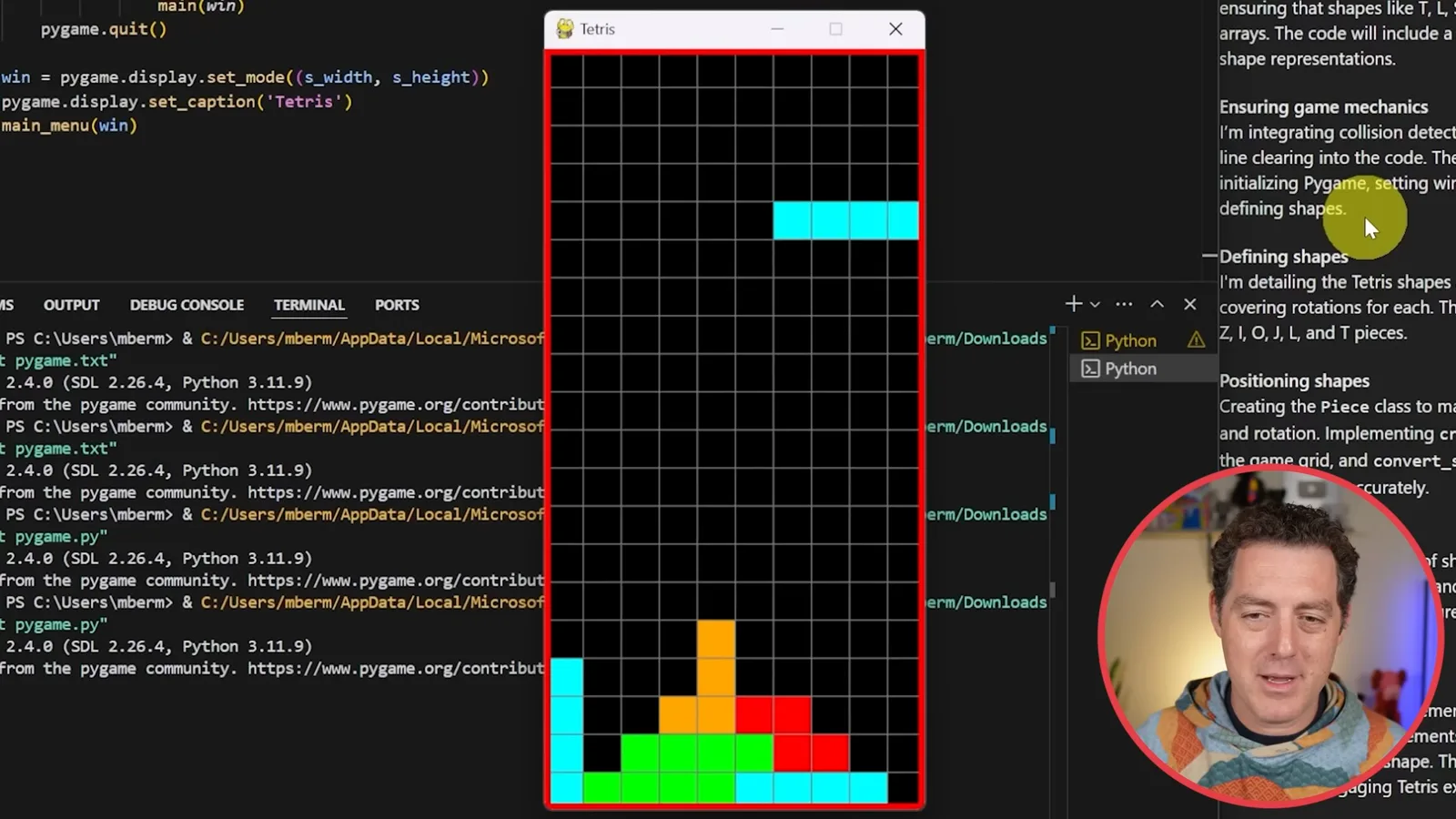The height and width of the screenshot is (819, 1456).
Task: Close the terminal panel with X icon
Action: (1190, 304)
